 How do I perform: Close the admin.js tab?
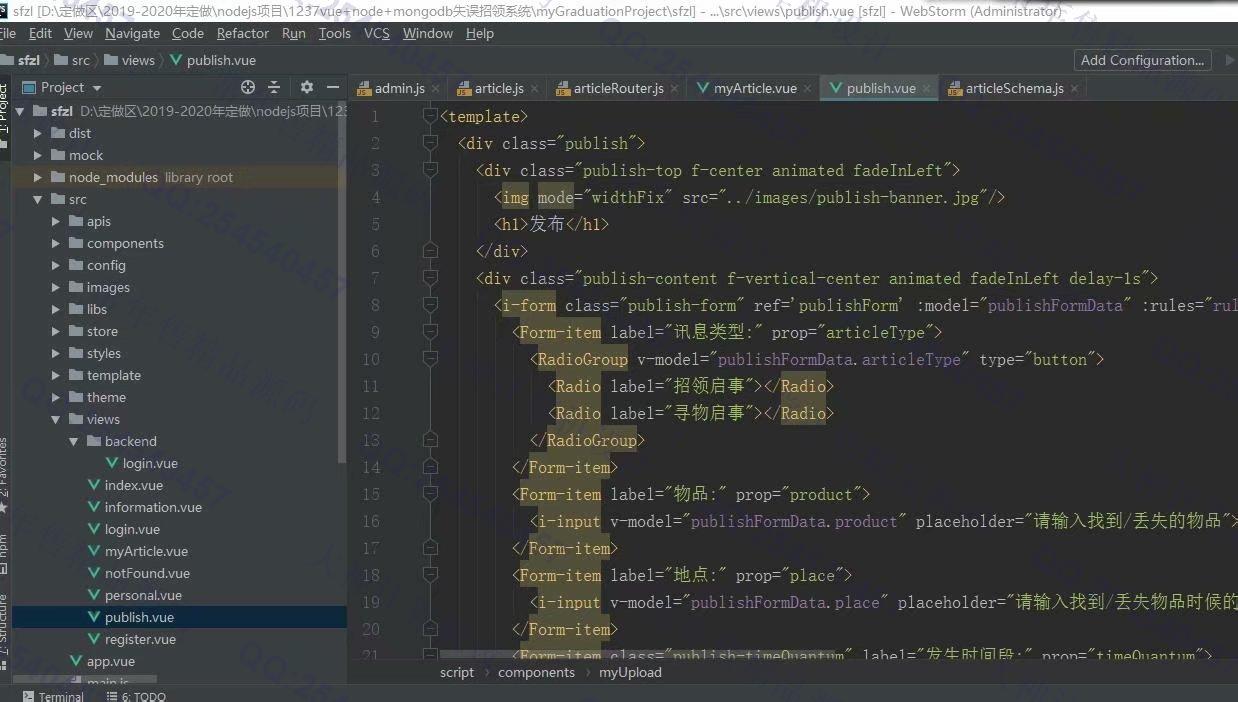pos(435,88)
